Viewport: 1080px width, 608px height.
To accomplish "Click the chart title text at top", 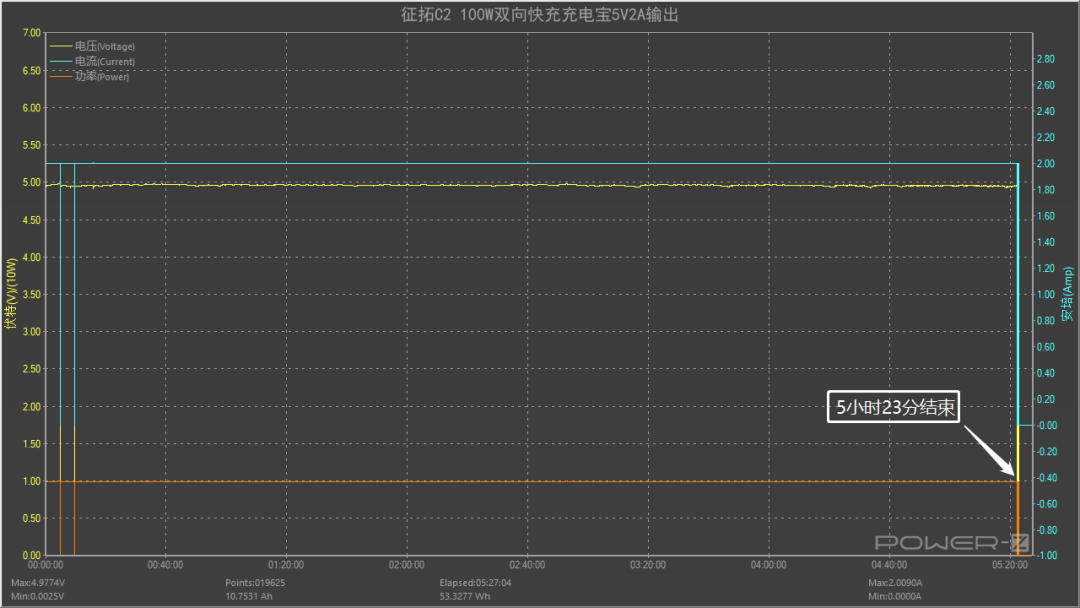I will click(x=540, y=14).
